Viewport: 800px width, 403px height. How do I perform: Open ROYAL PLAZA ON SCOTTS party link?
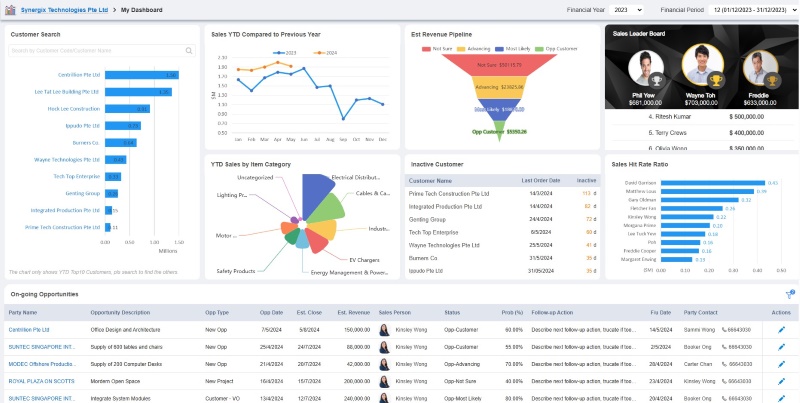43,381
